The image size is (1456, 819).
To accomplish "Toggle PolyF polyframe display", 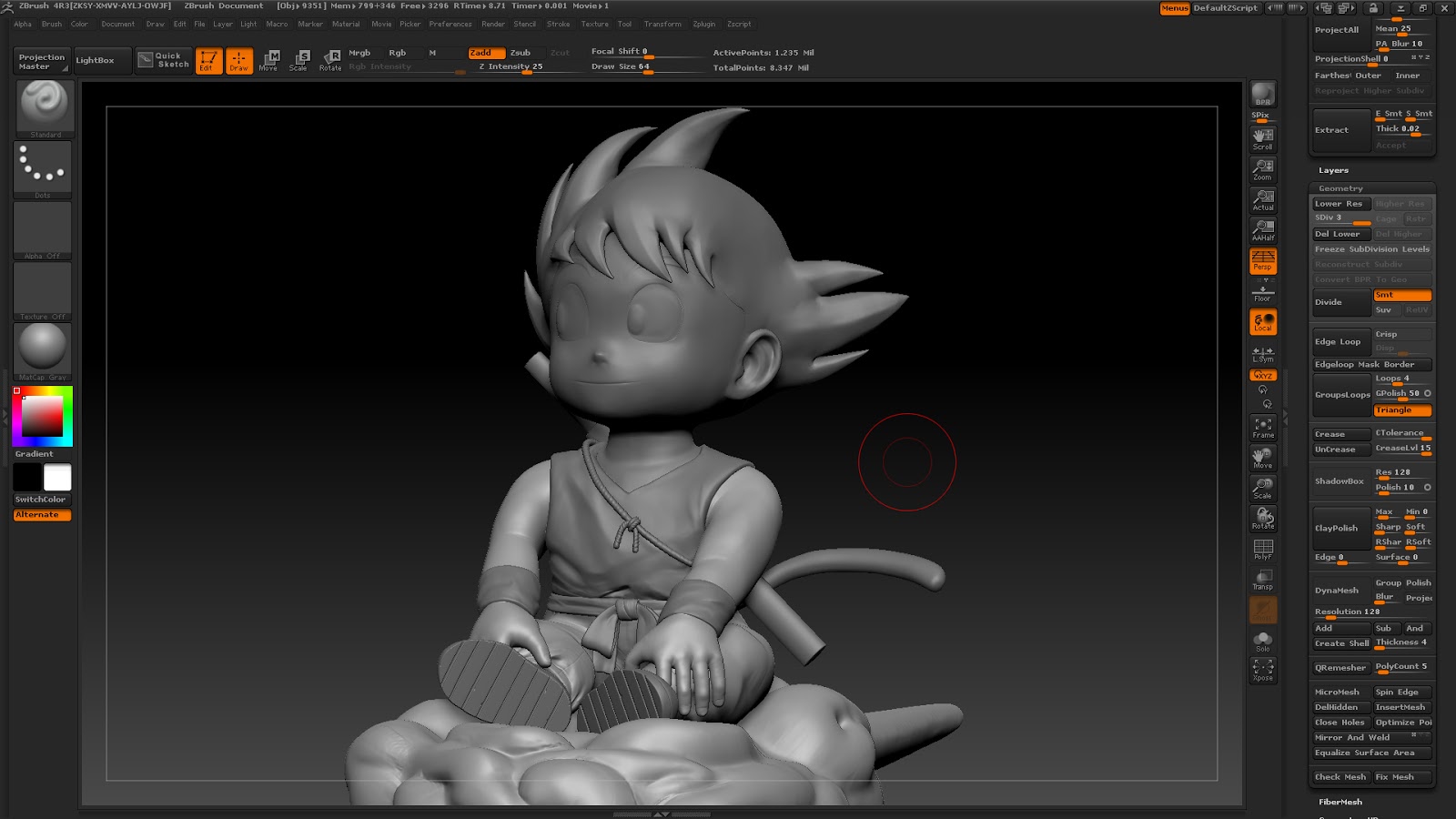I will 1263,549.
